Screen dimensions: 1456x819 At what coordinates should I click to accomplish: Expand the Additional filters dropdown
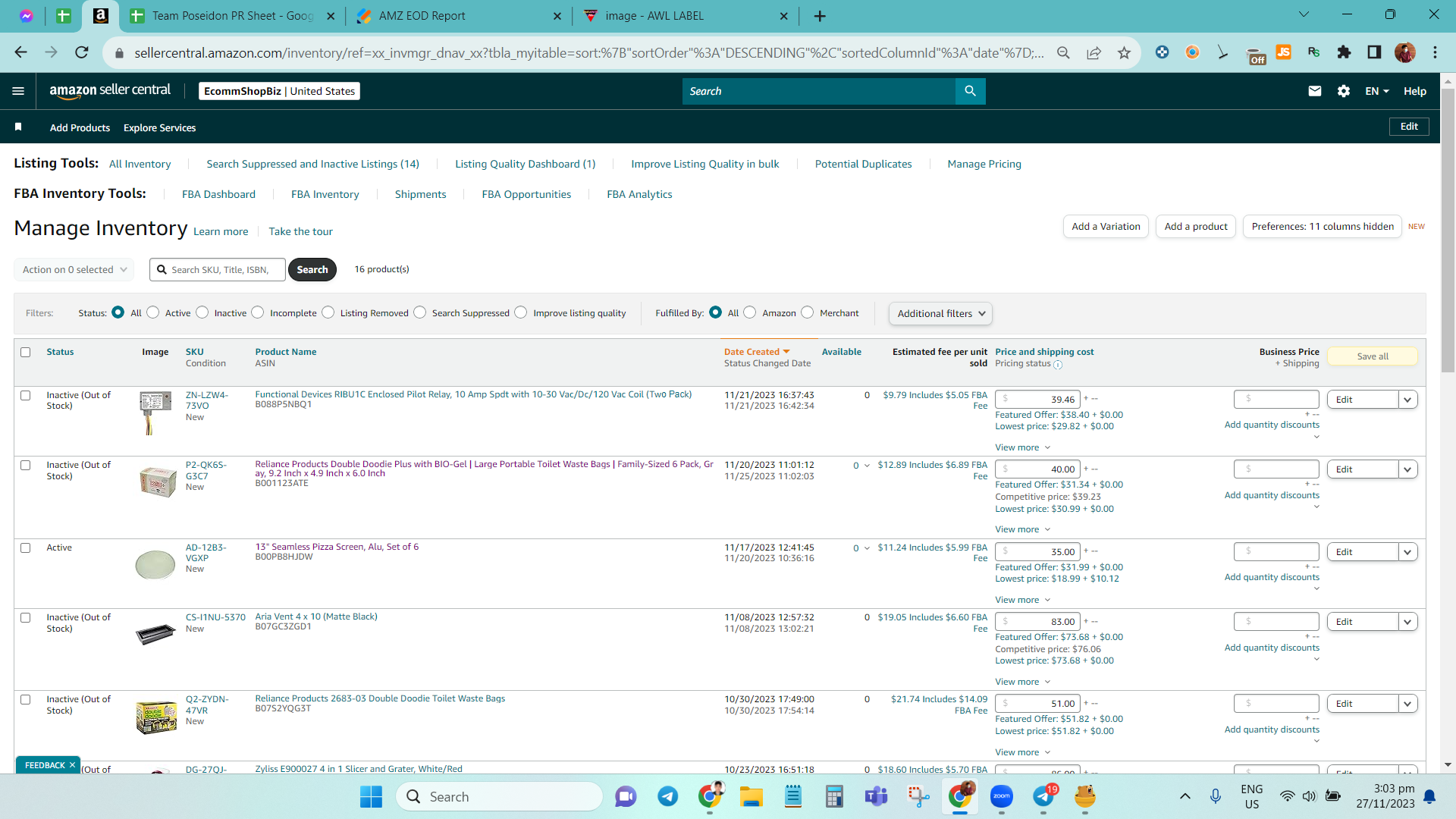(940, 313)
